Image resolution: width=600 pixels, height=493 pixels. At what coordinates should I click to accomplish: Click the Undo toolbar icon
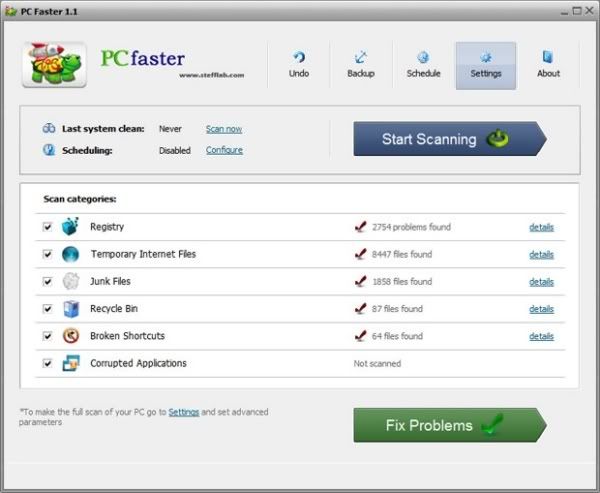tap(299, 57)
